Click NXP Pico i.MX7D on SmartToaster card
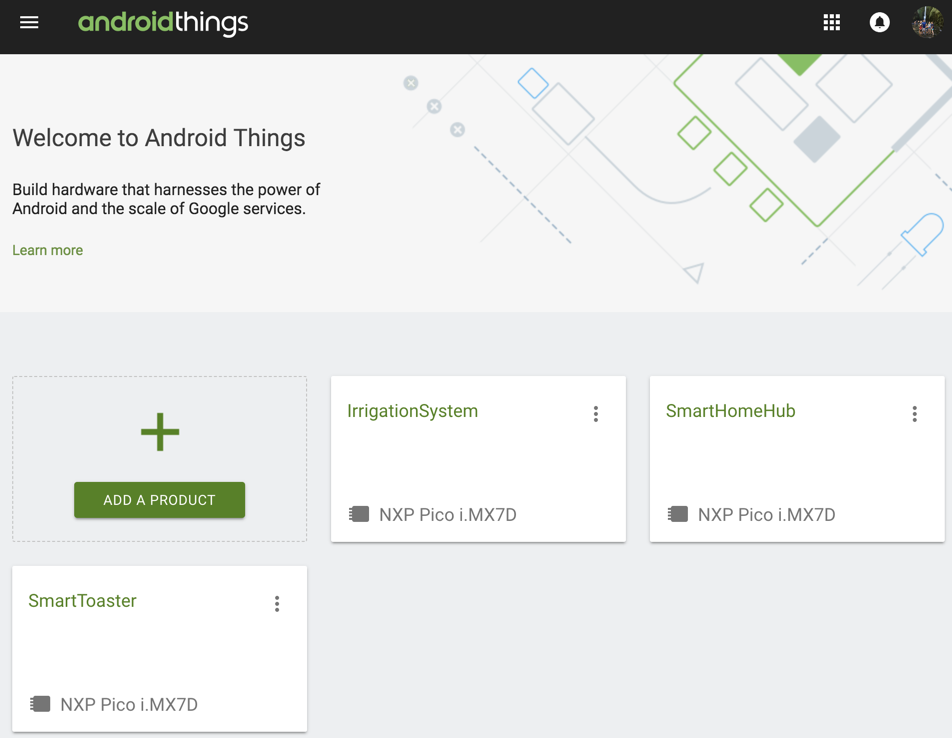Viewport: 952px width, 738px height. [x=129, y=705]
